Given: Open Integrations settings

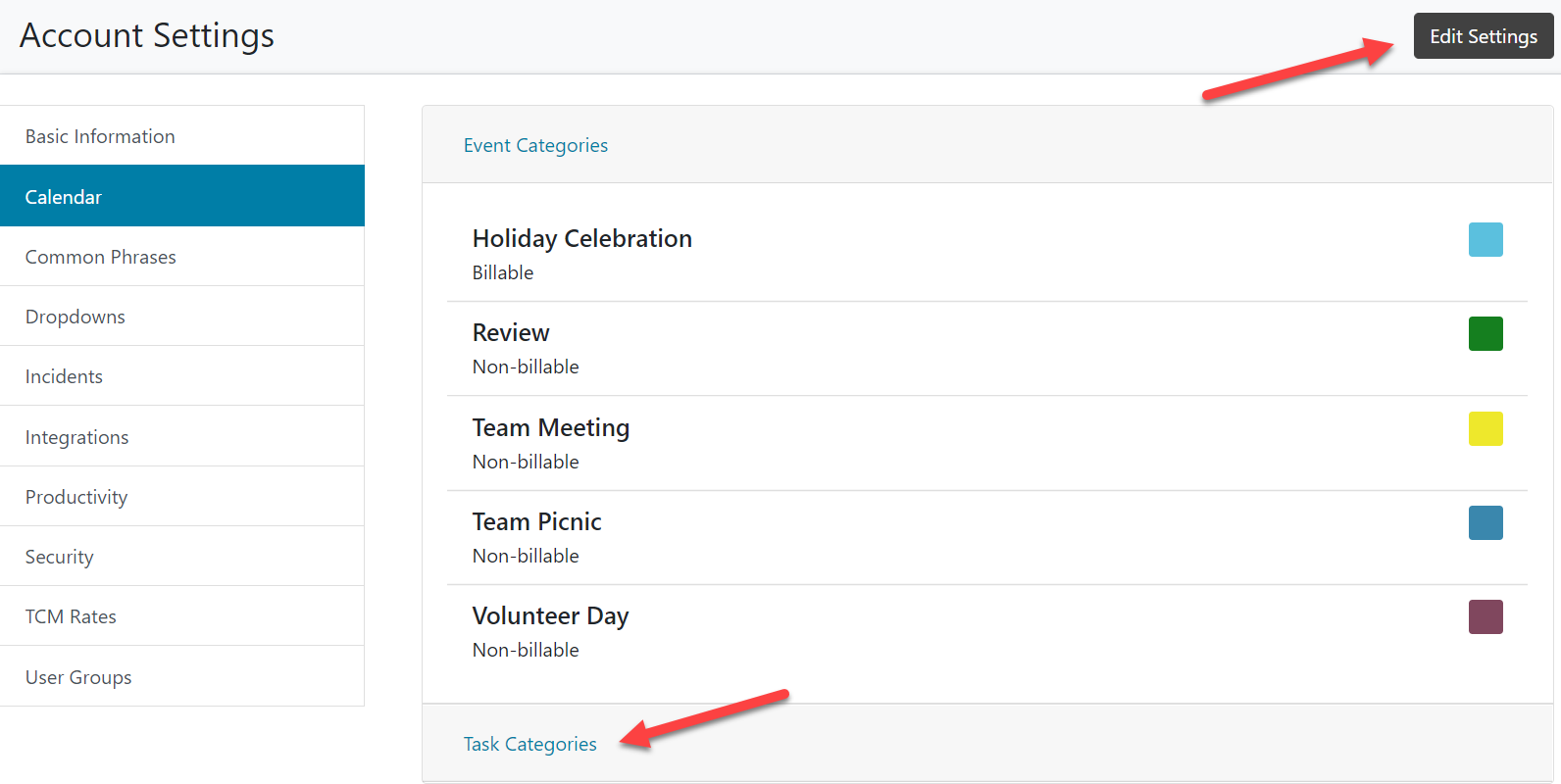Looking at the screenshot, I should (77, 437).
